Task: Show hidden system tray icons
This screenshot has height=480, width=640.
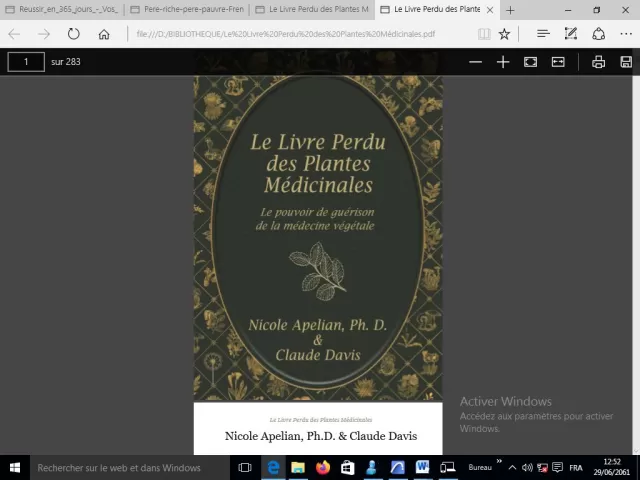Action: (x=512, y=467)
